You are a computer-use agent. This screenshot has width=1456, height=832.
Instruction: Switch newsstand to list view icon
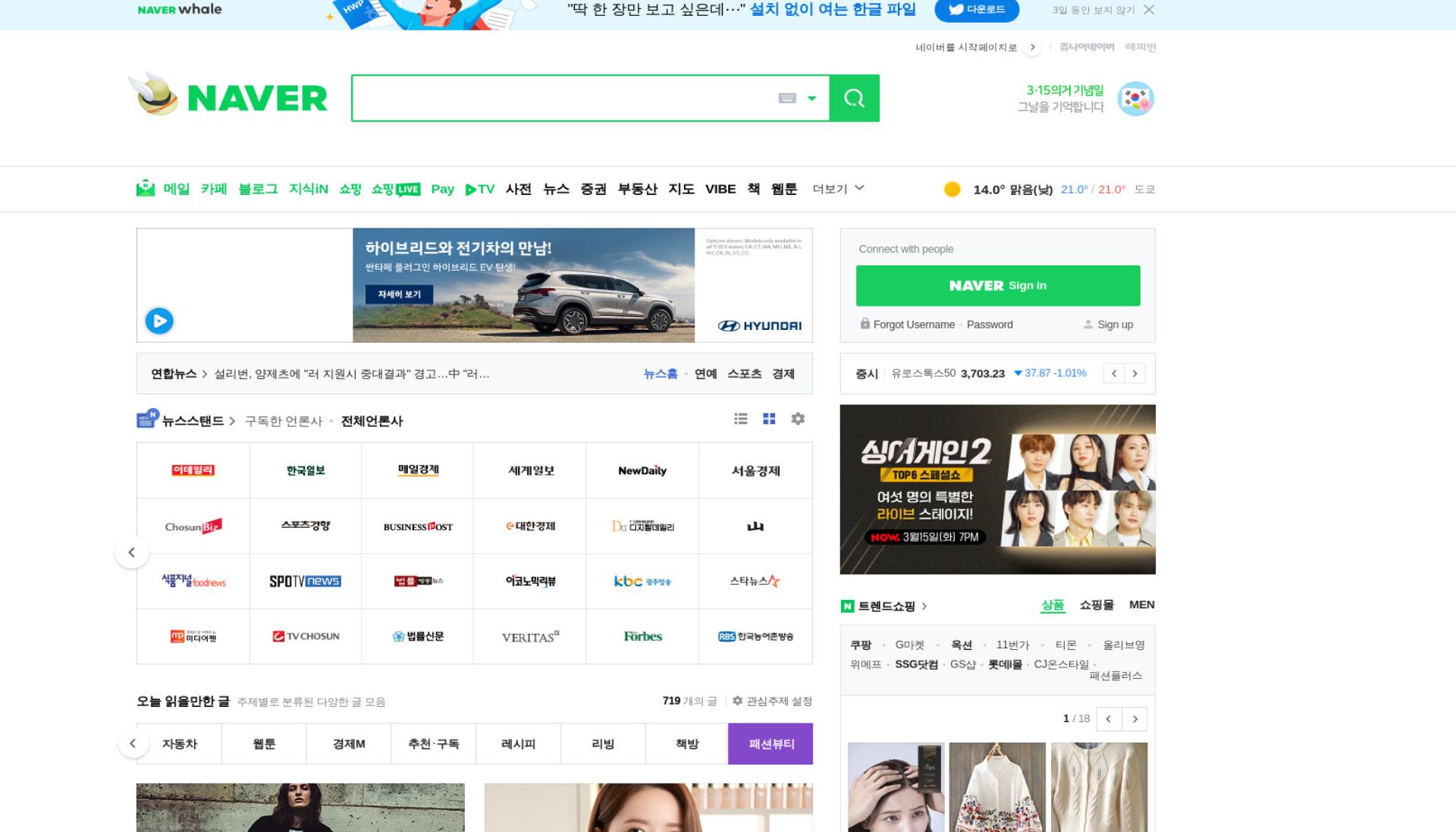[x=741, y=419]
